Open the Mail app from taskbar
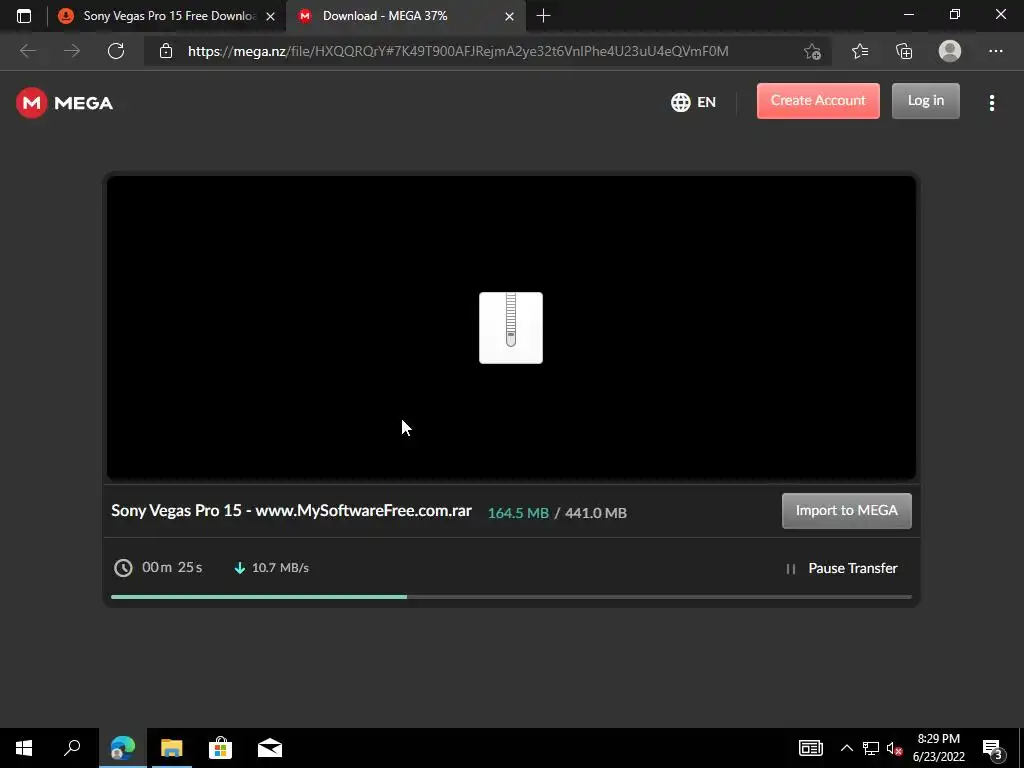 [x=270, y=748]
